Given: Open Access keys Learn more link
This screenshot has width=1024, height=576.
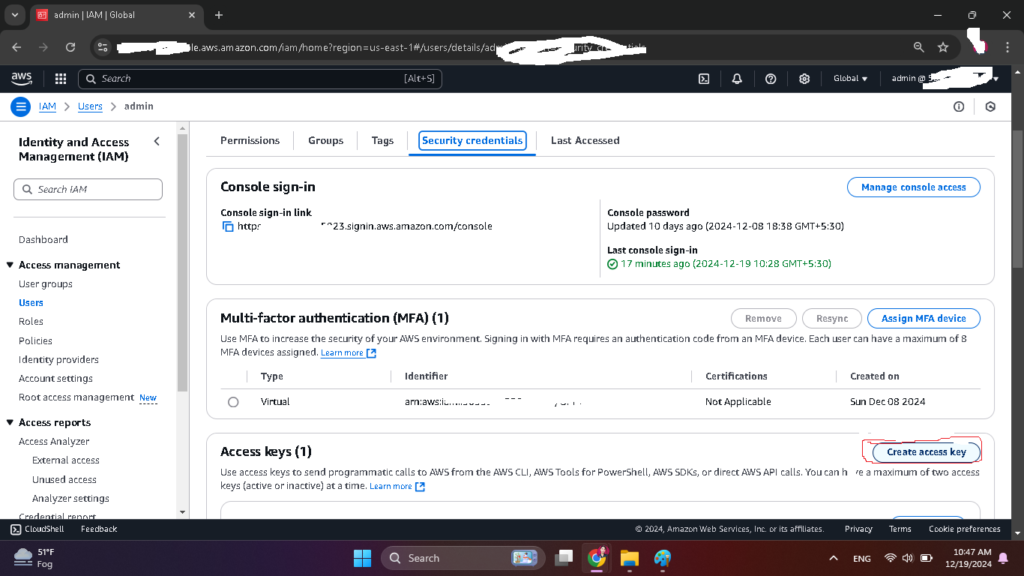Looking at the screenshot, I should 397,487.
